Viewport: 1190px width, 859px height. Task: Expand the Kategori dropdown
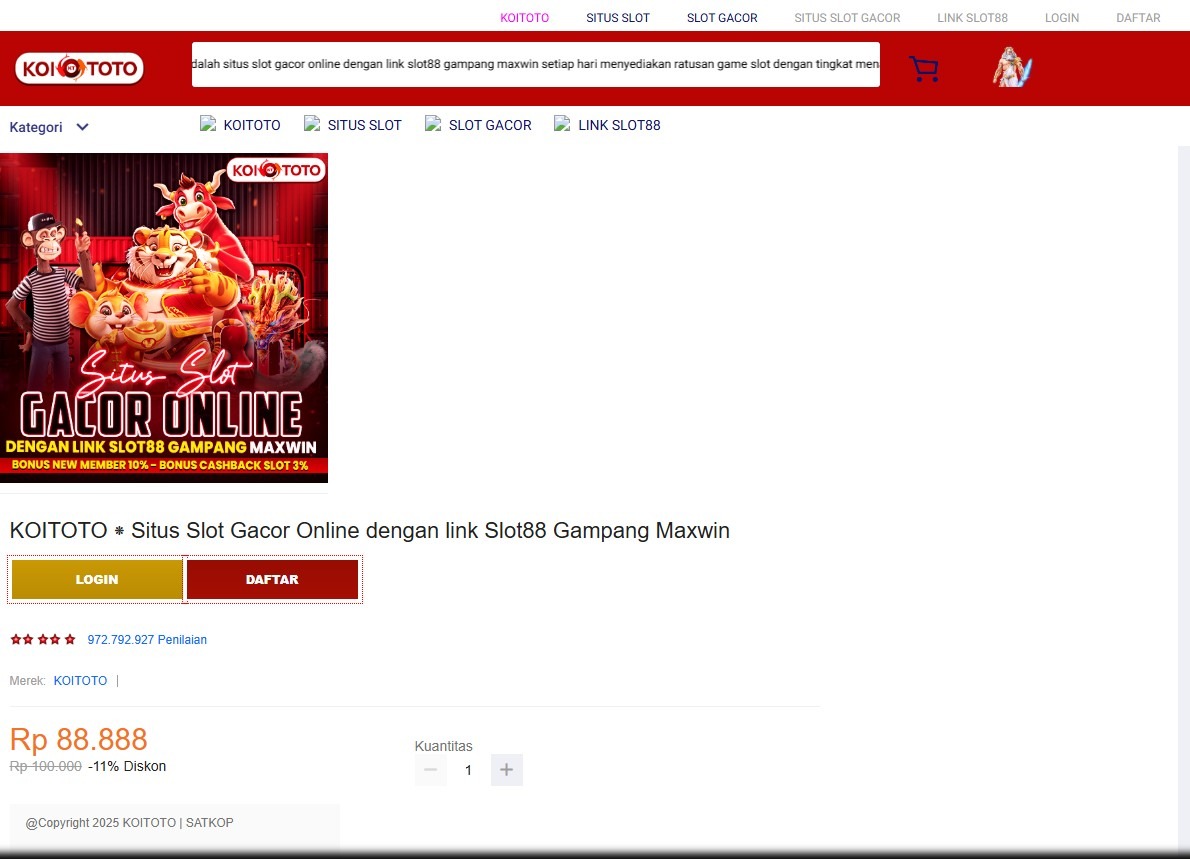click(48, 127)
